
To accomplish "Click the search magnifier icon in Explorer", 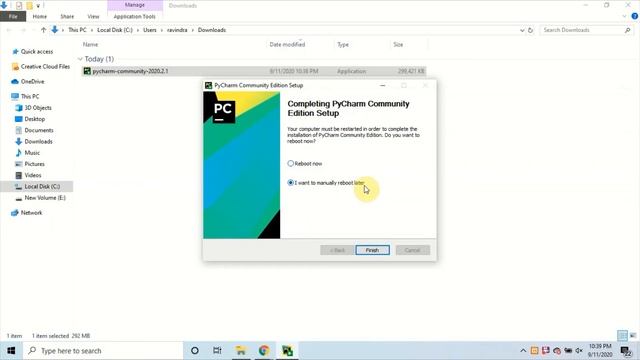I will click(627, 30).
